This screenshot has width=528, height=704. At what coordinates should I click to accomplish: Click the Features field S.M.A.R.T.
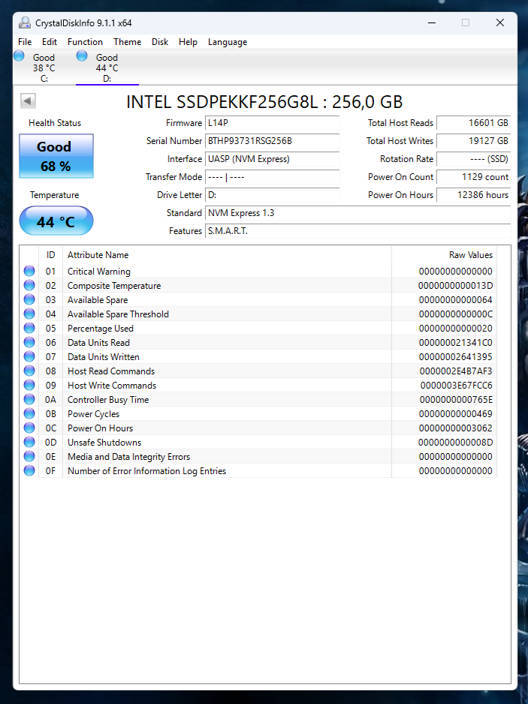click(358, 230)
